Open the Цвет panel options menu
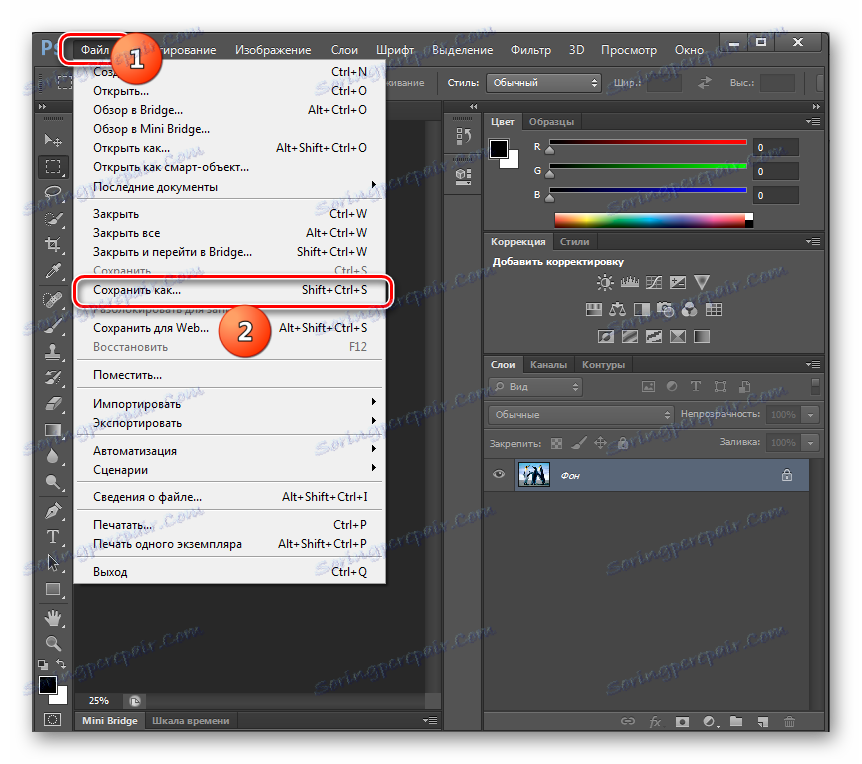The image size is (862, 764). [814, 121]
